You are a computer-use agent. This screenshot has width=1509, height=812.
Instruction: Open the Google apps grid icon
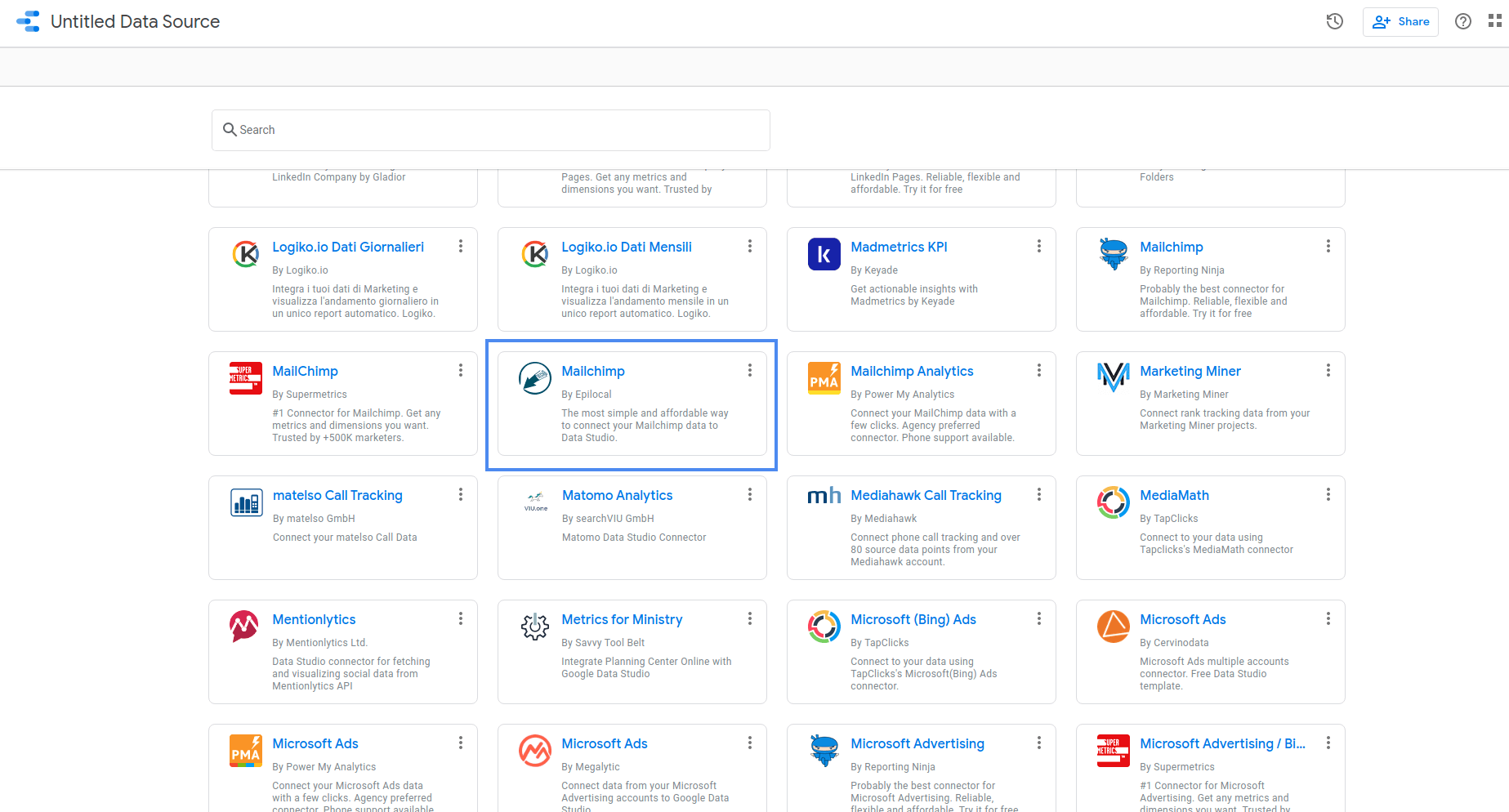[x=1493, y=21]
